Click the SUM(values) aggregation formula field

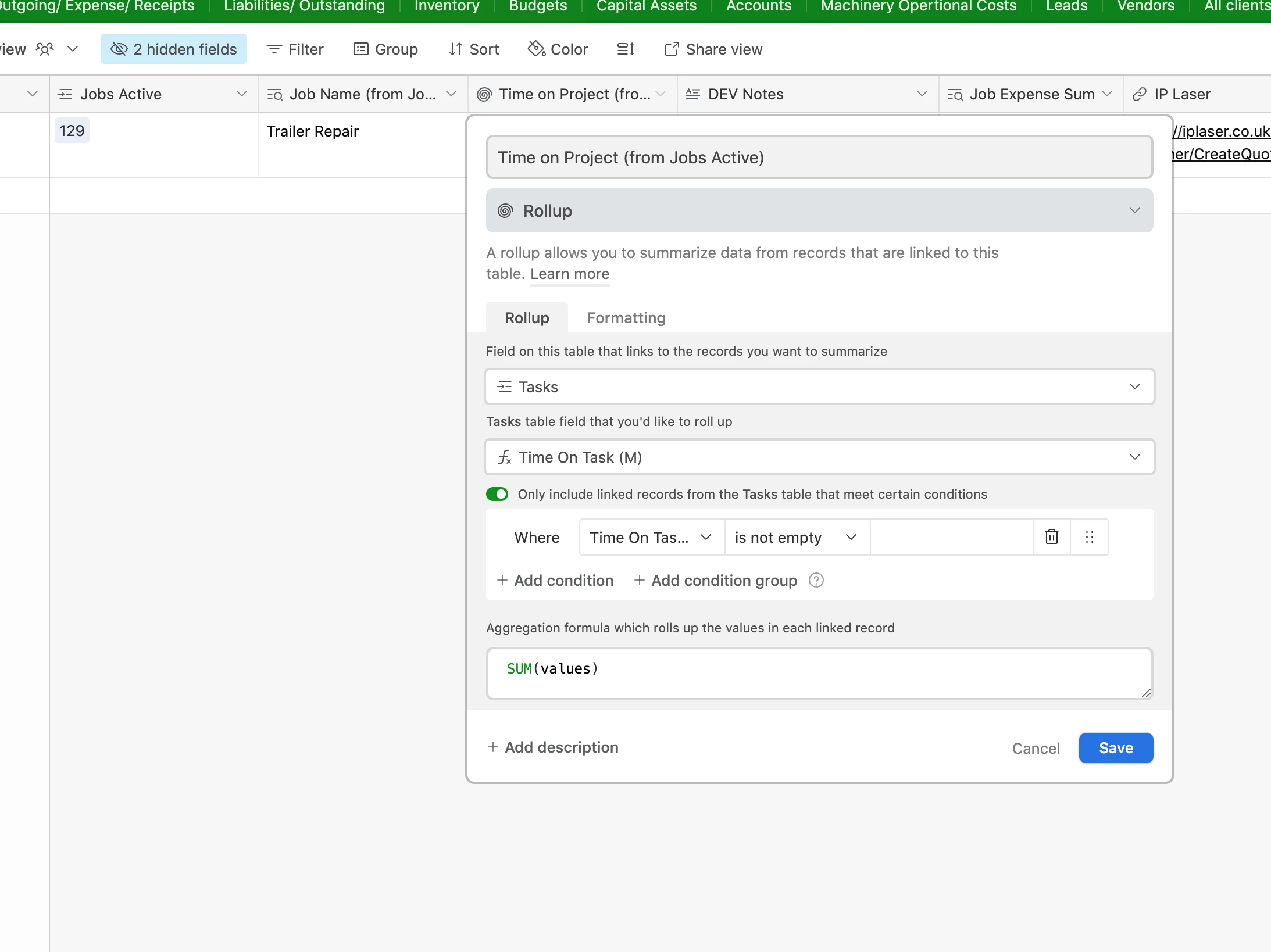[x=819, y=673]
